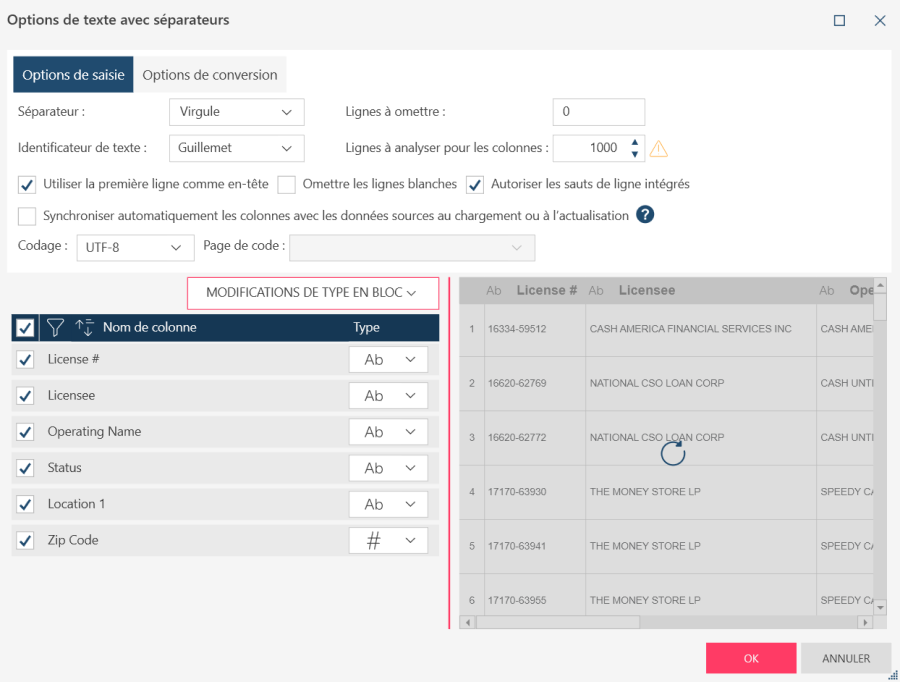Expand the Zip Code type dropdown
This screenshot has width=900, height=682.
click(388, 540)
